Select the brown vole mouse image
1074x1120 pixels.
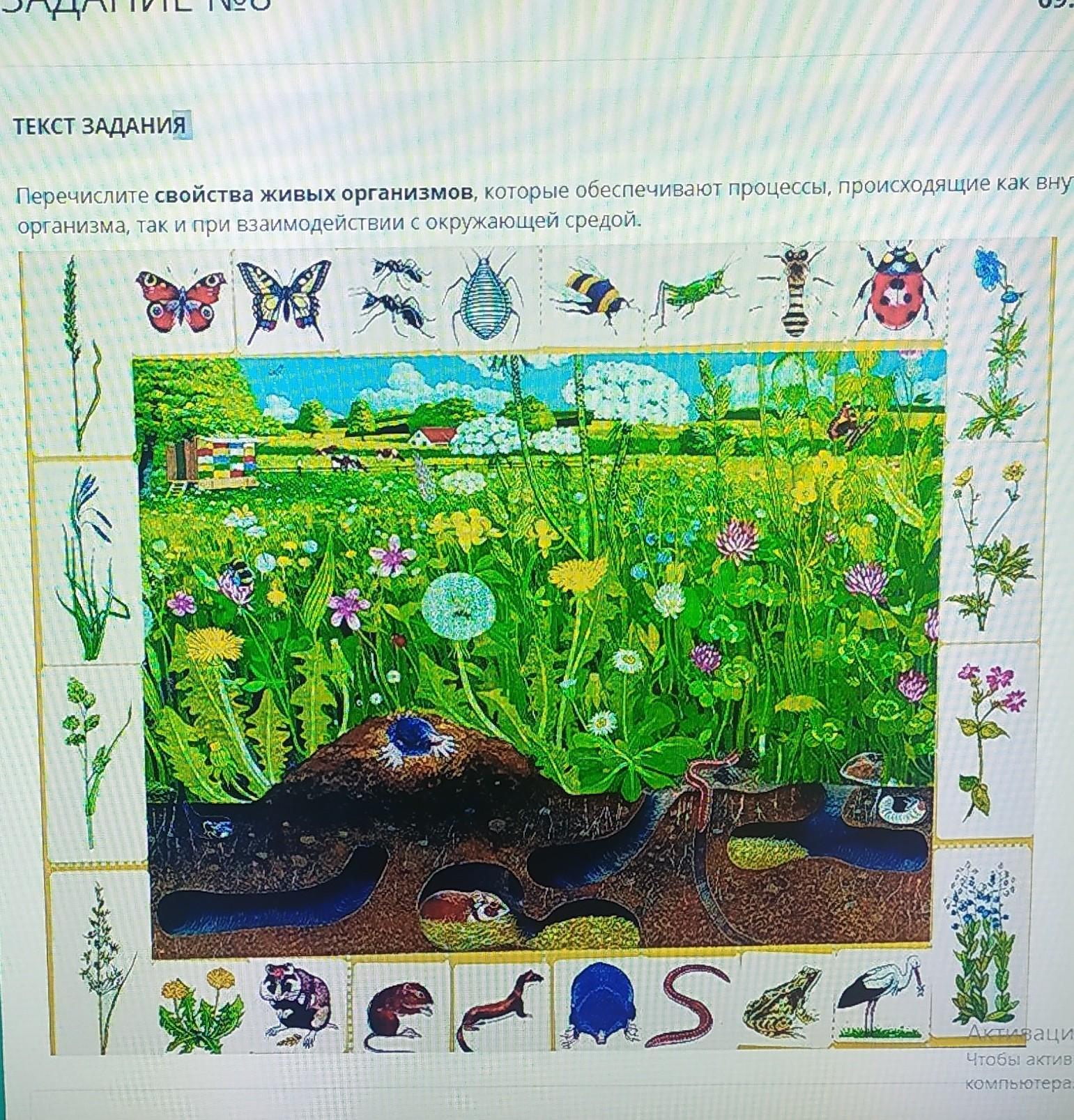(x=400, y=1011)
